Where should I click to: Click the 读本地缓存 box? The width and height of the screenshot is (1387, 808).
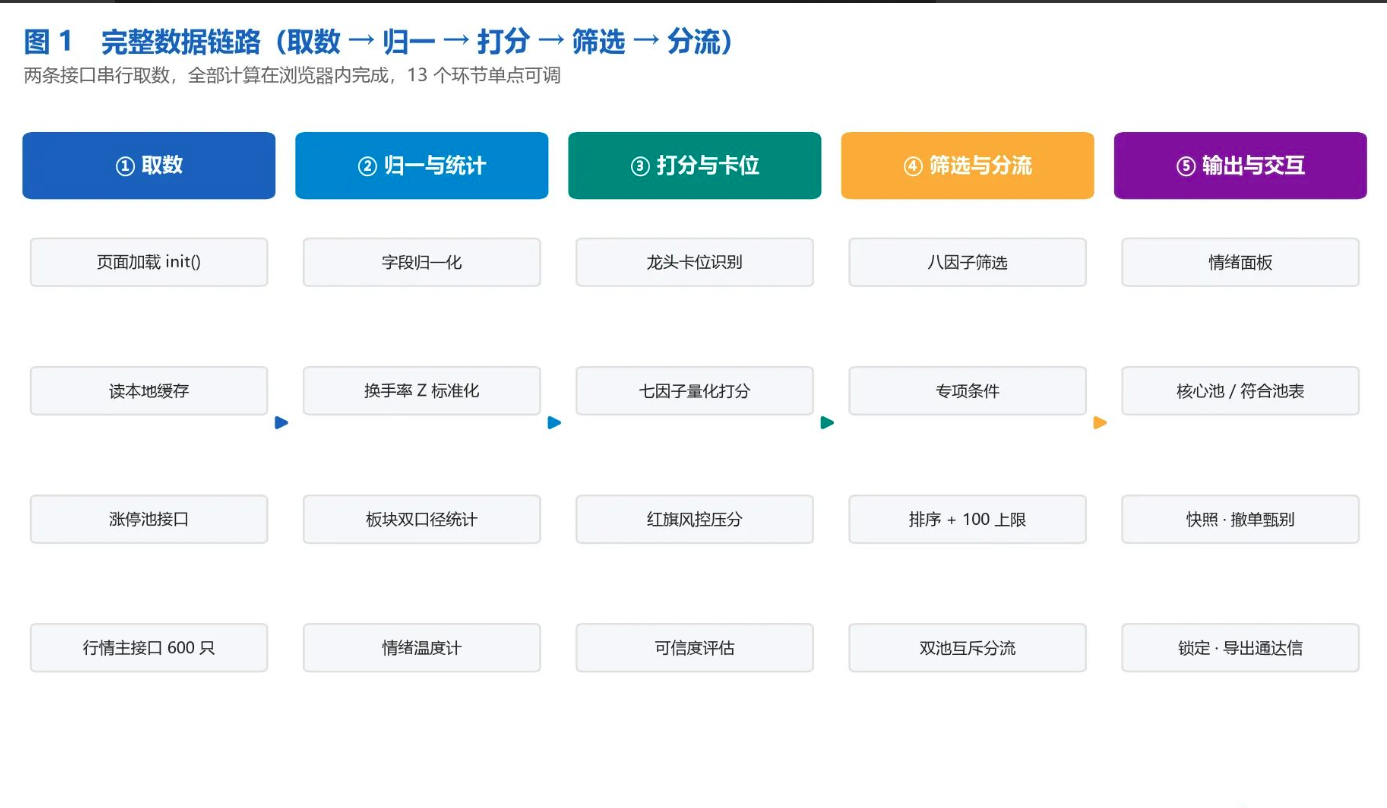point(149,391)
